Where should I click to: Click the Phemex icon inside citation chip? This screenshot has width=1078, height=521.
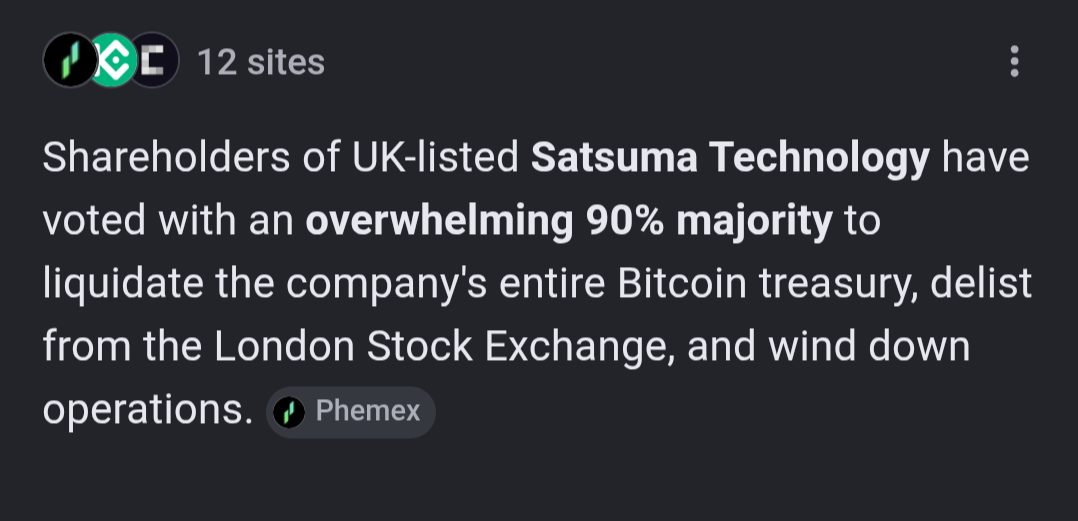point(289,412)
